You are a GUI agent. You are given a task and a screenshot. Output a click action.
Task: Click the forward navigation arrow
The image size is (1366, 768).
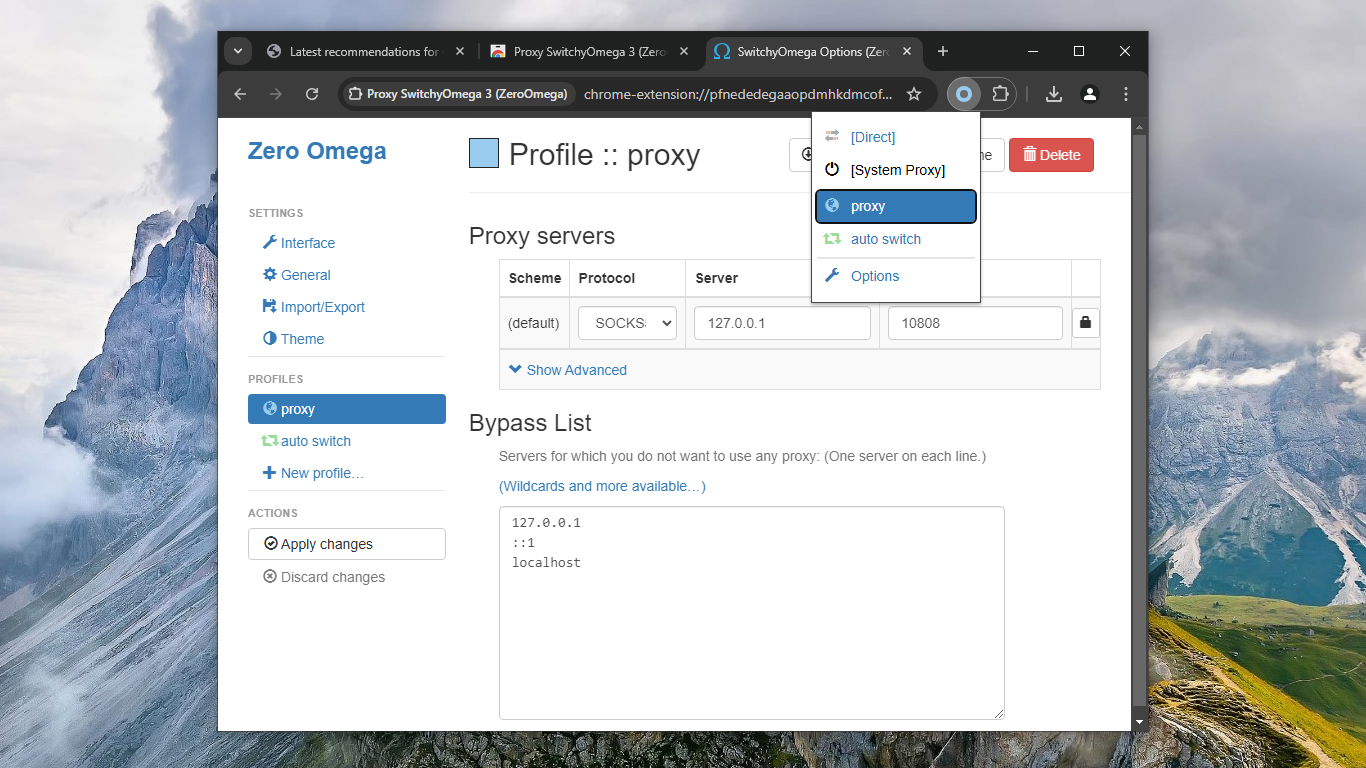point(276,94)
